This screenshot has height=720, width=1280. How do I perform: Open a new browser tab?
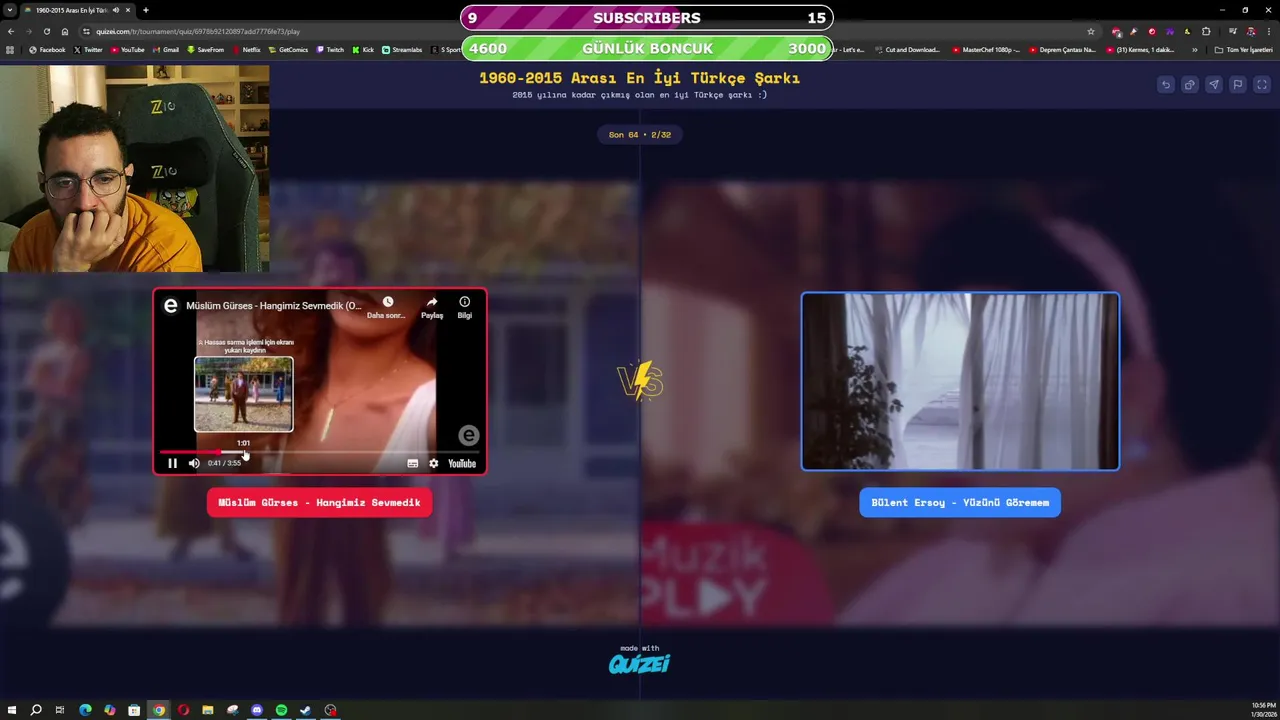145,10
